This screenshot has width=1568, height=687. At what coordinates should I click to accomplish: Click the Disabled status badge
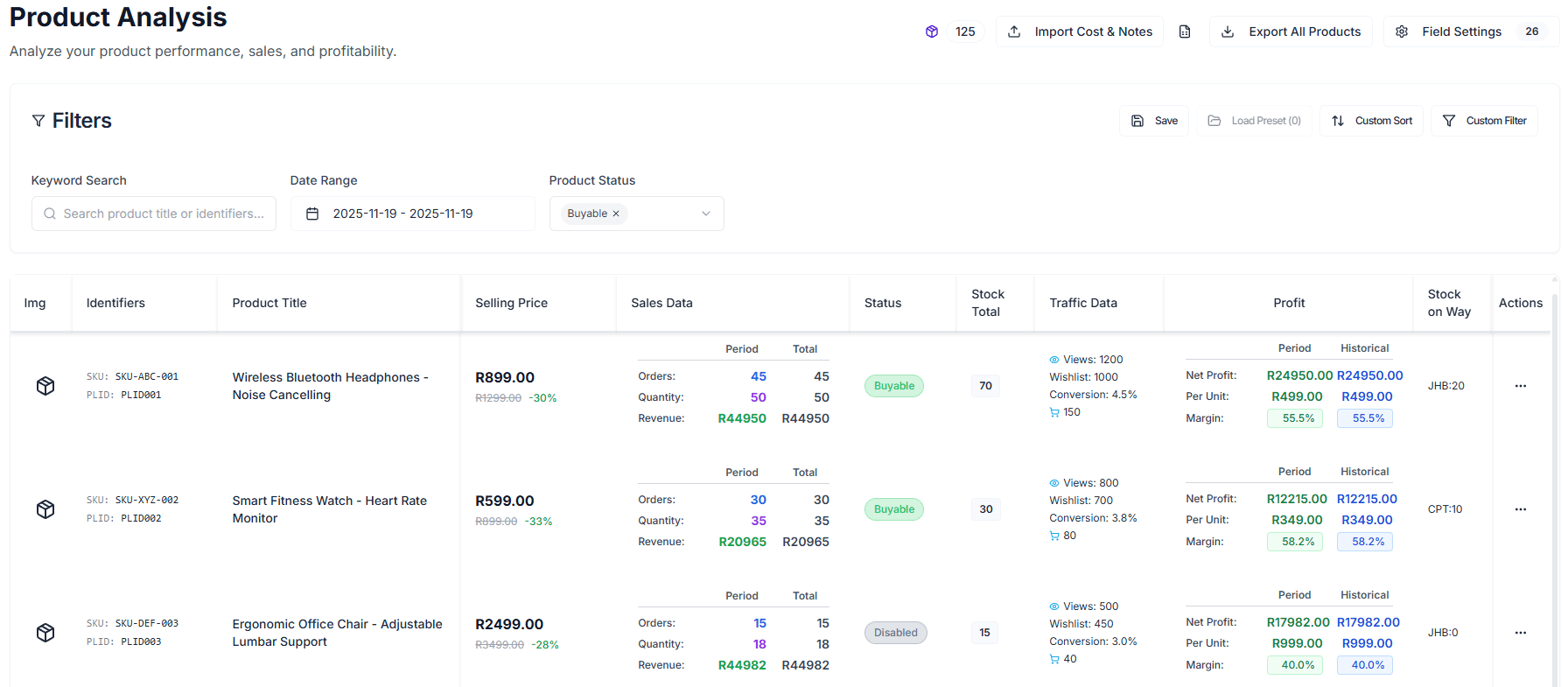895,633
